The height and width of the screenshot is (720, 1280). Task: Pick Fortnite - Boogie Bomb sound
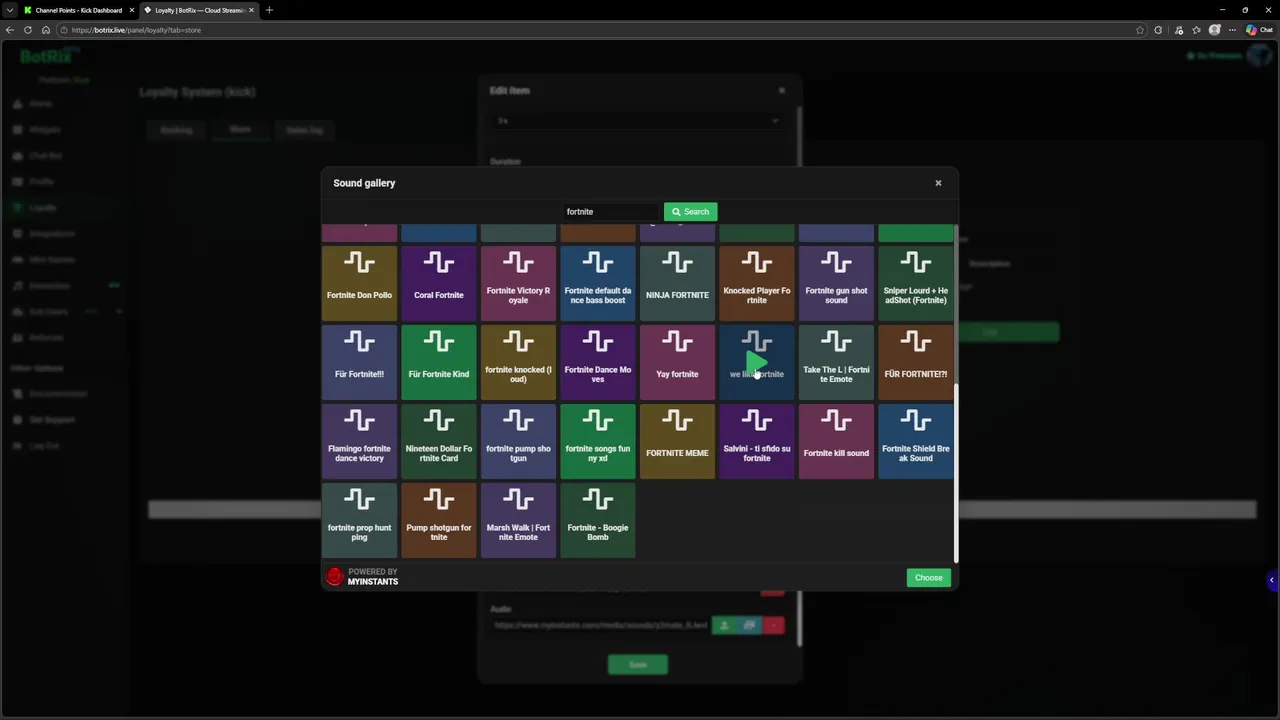pyautogui.click(x=598, y=520)
